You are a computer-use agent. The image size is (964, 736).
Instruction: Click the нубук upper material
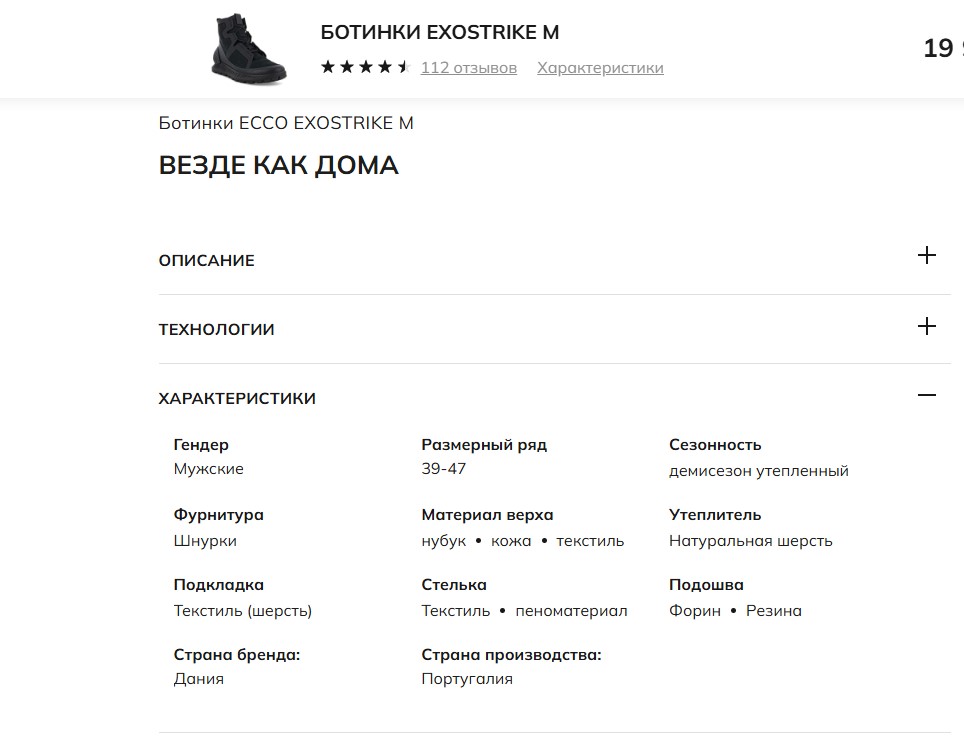pos(444,541)
